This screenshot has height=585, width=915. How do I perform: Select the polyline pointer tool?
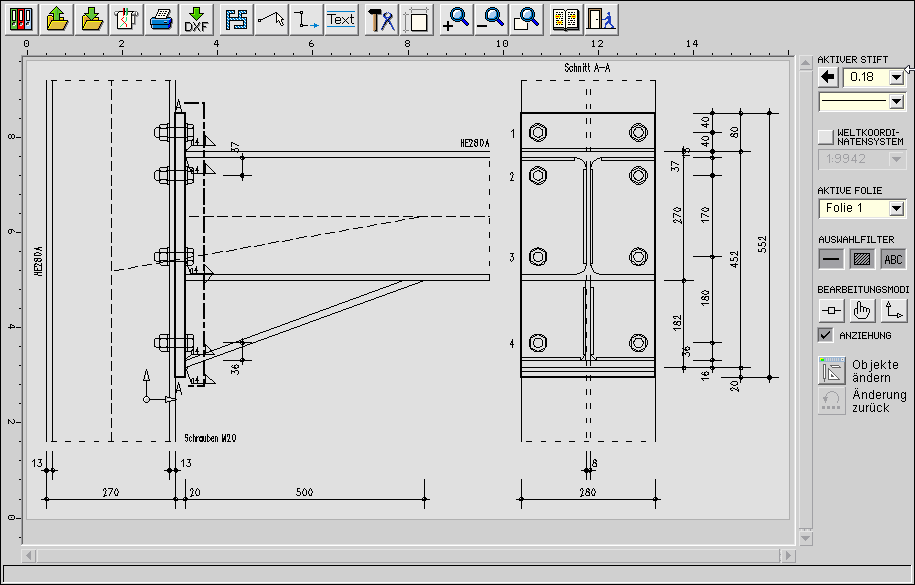point(271,19)
